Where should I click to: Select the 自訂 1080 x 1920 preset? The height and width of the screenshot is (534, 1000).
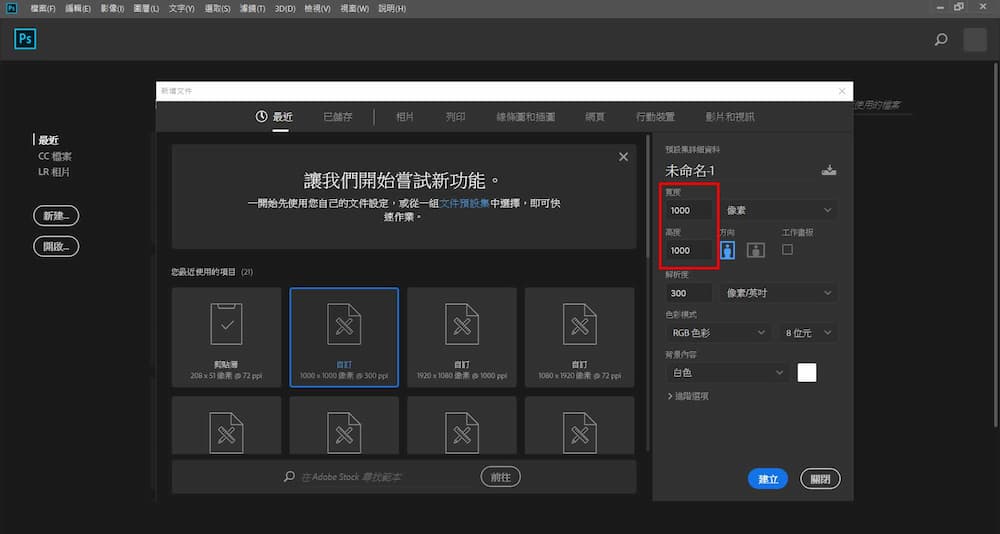pos(580,337)
